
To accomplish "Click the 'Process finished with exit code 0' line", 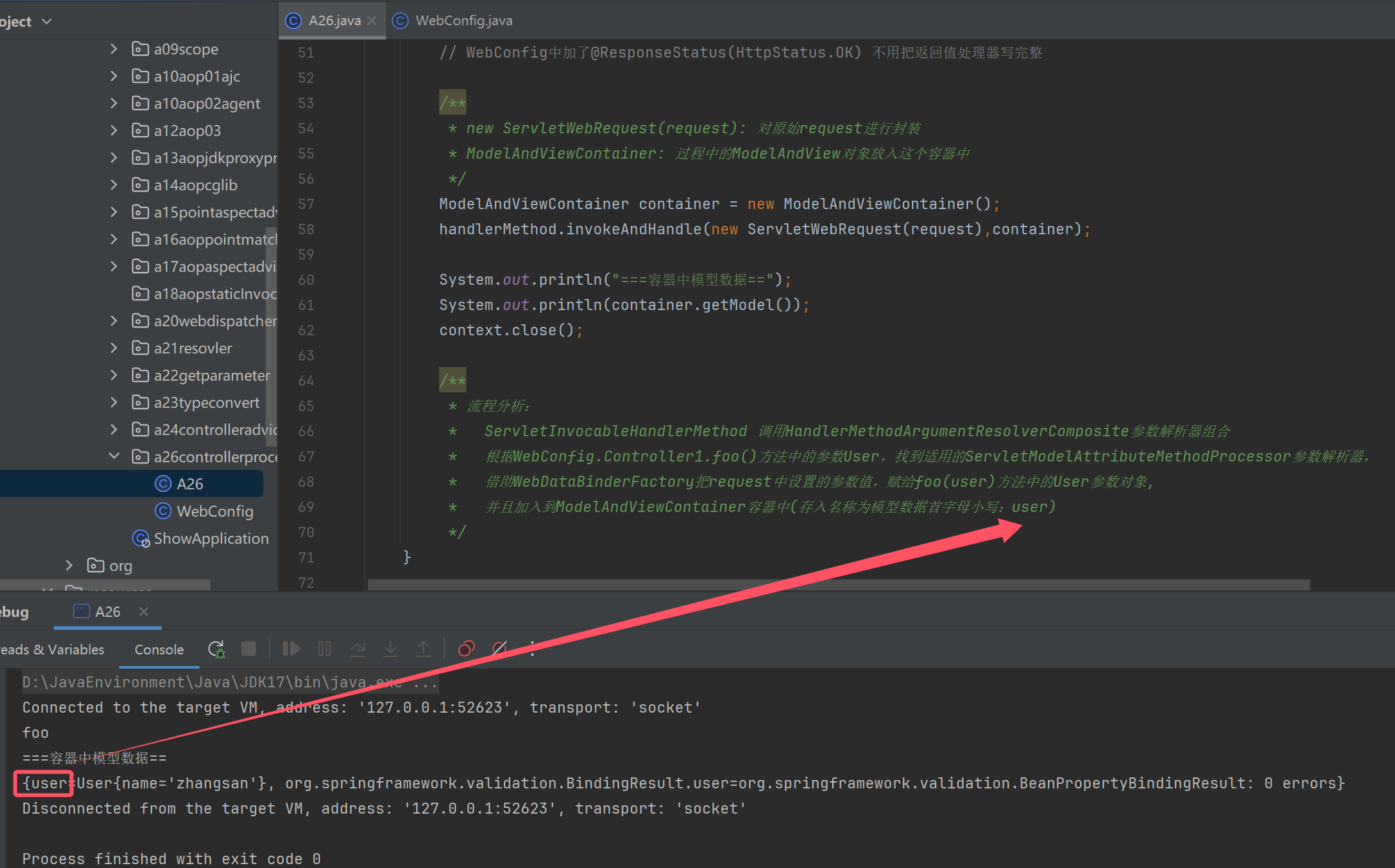I will pyautogui.click(x=172, y=858).
